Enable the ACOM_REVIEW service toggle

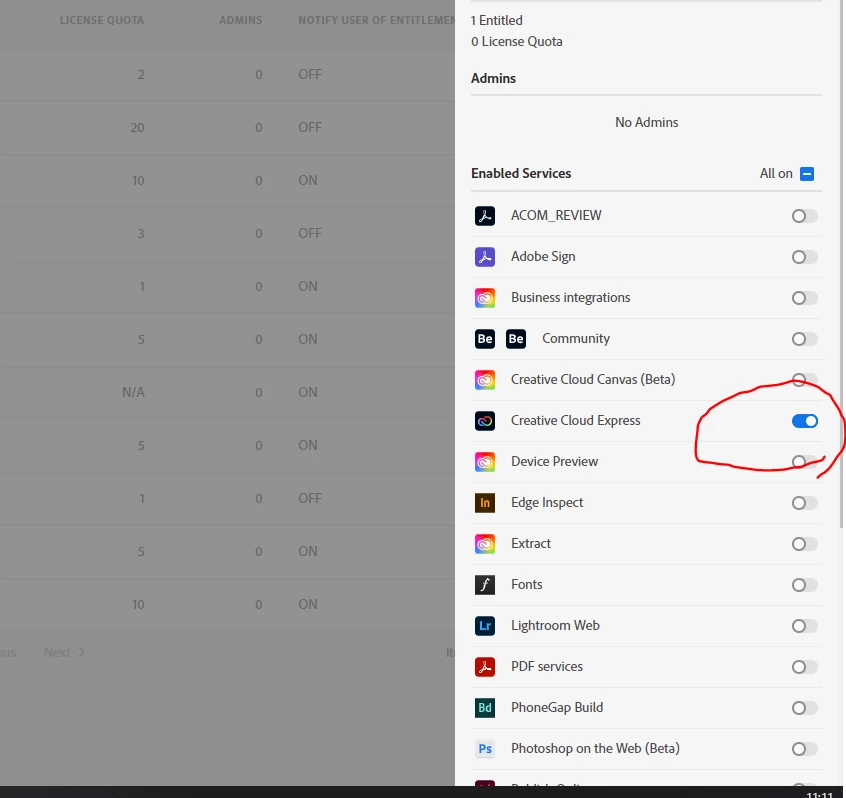[x=804, y=216]
